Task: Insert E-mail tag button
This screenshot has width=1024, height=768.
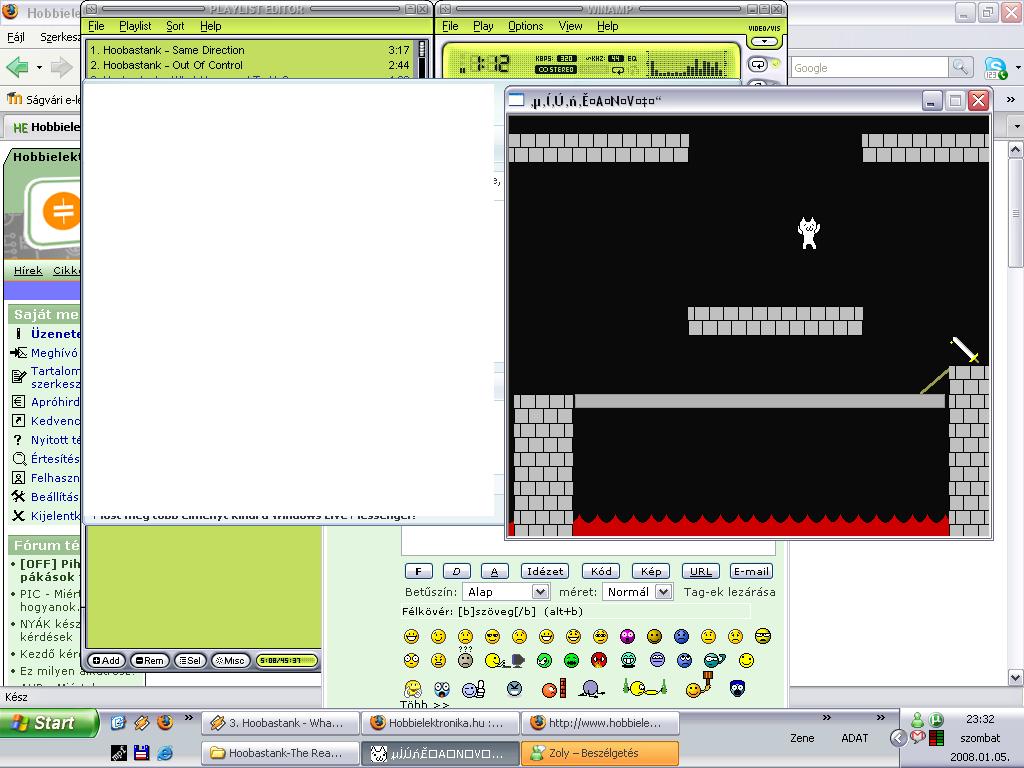Action: [751, 571]
